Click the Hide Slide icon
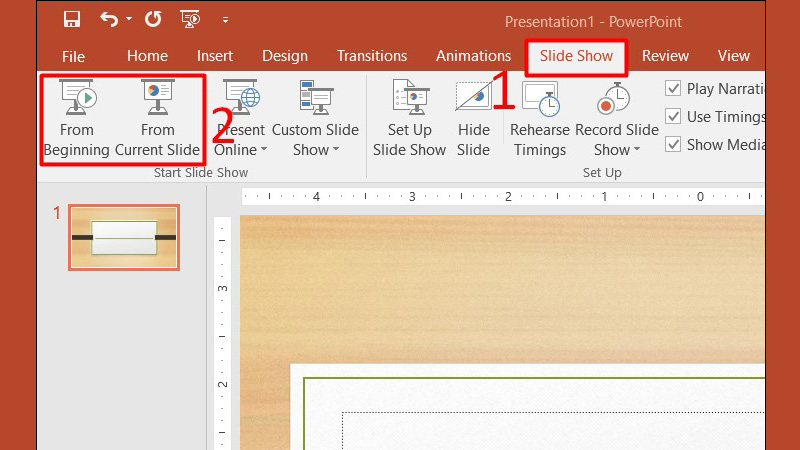Screen dimensions: 800x450 473,97
